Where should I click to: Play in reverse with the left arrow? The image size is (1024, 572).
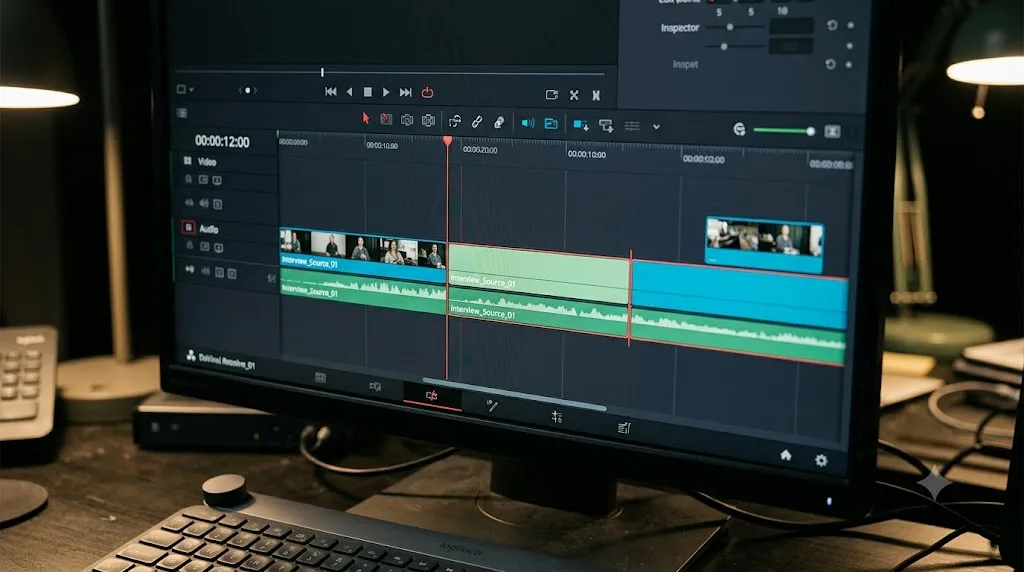click(349, 92)
